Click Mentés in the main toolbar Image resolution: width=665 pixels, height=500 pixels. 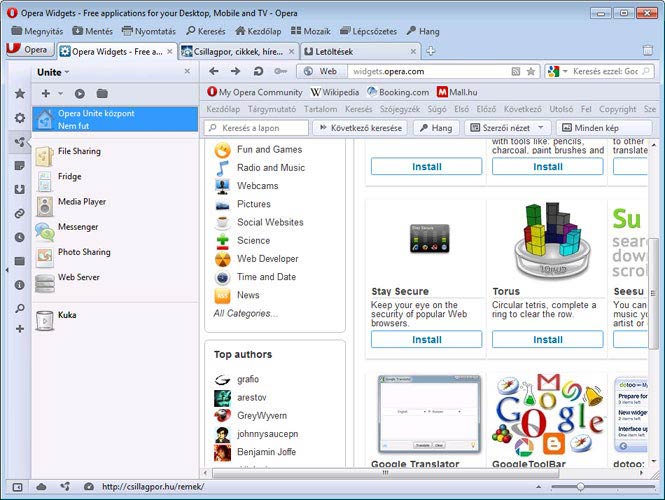[92, 31]
